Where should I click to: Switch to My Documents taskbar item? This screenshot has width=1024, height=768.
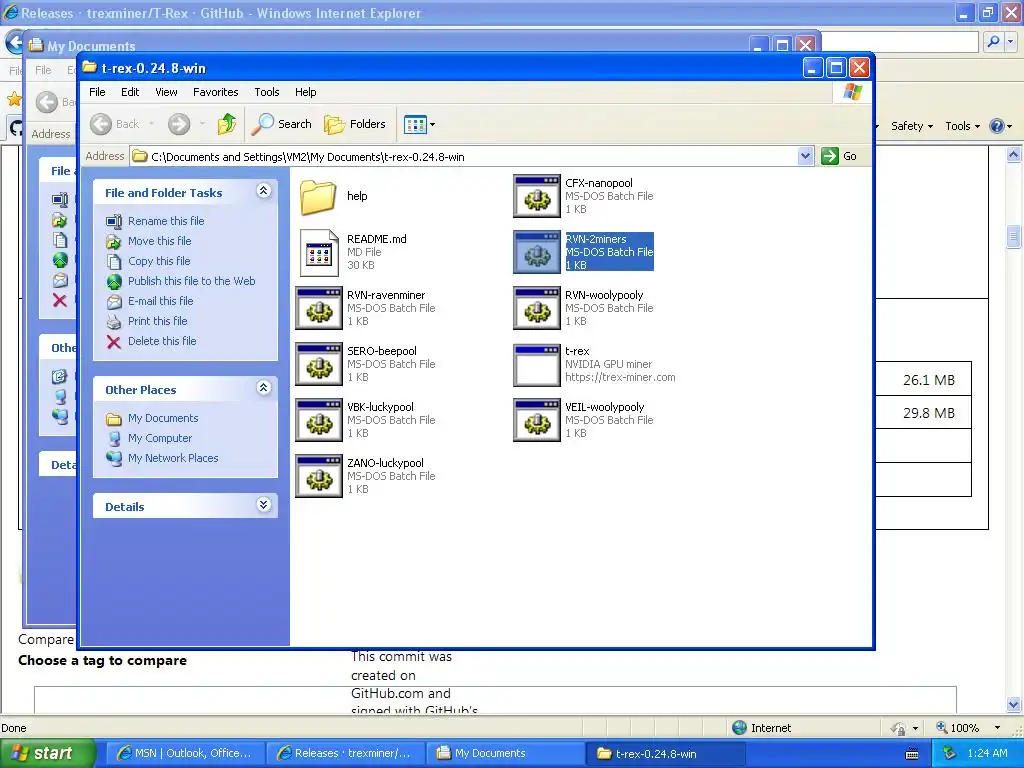[x=504, y=753]
